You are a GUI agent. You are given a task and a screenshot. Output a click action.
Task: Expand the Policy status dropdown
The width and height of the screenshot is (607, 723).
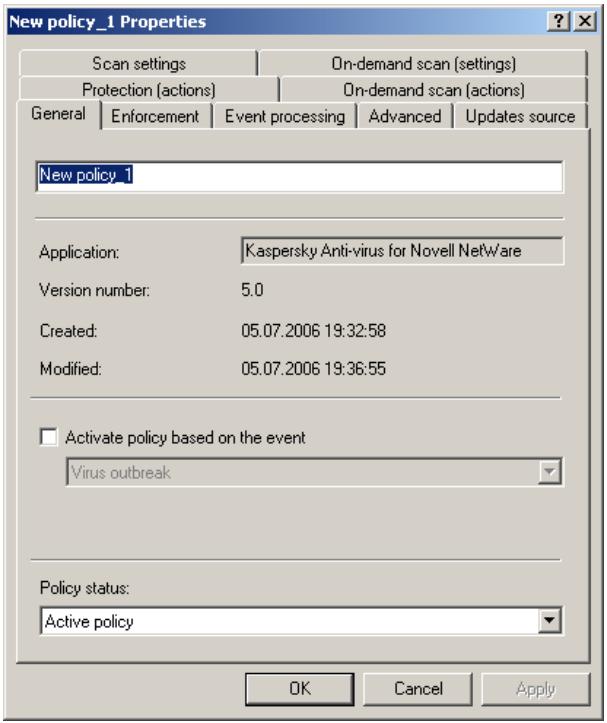point(549,621)
